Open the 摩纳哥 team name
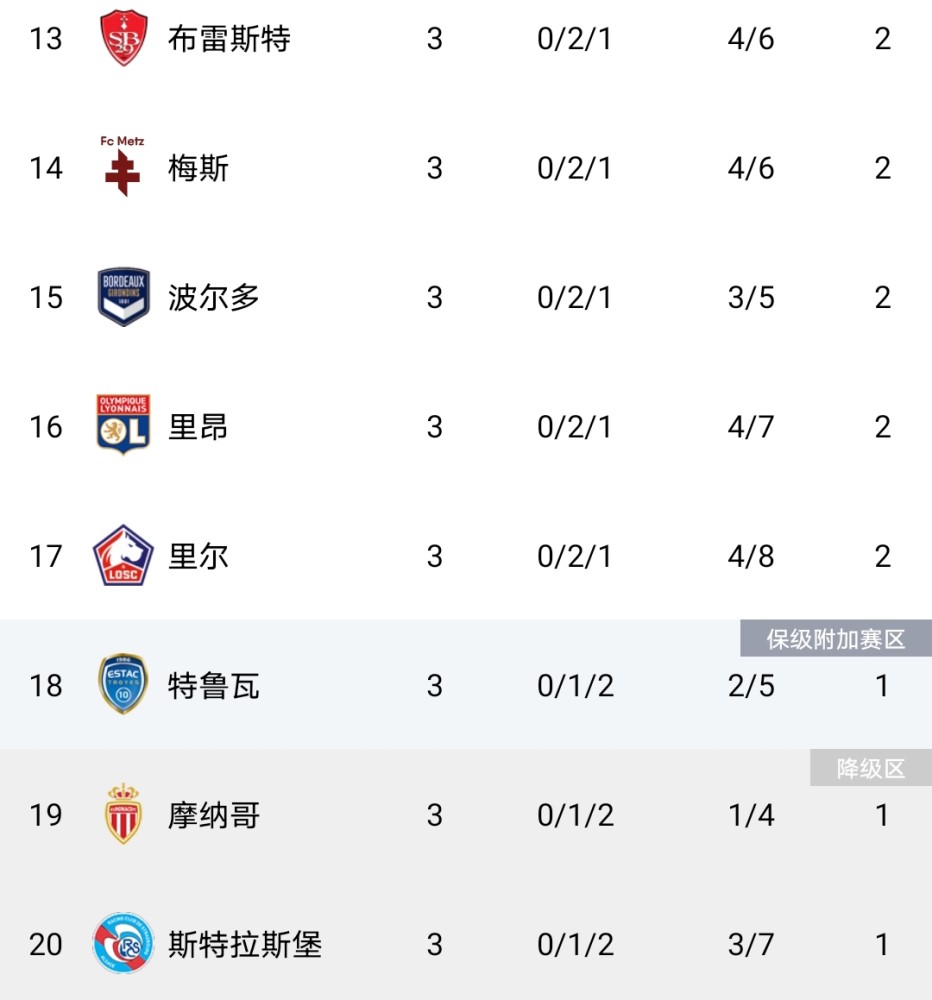The image size is (932, 1000). pyautogui.click(x=214, y=816)
